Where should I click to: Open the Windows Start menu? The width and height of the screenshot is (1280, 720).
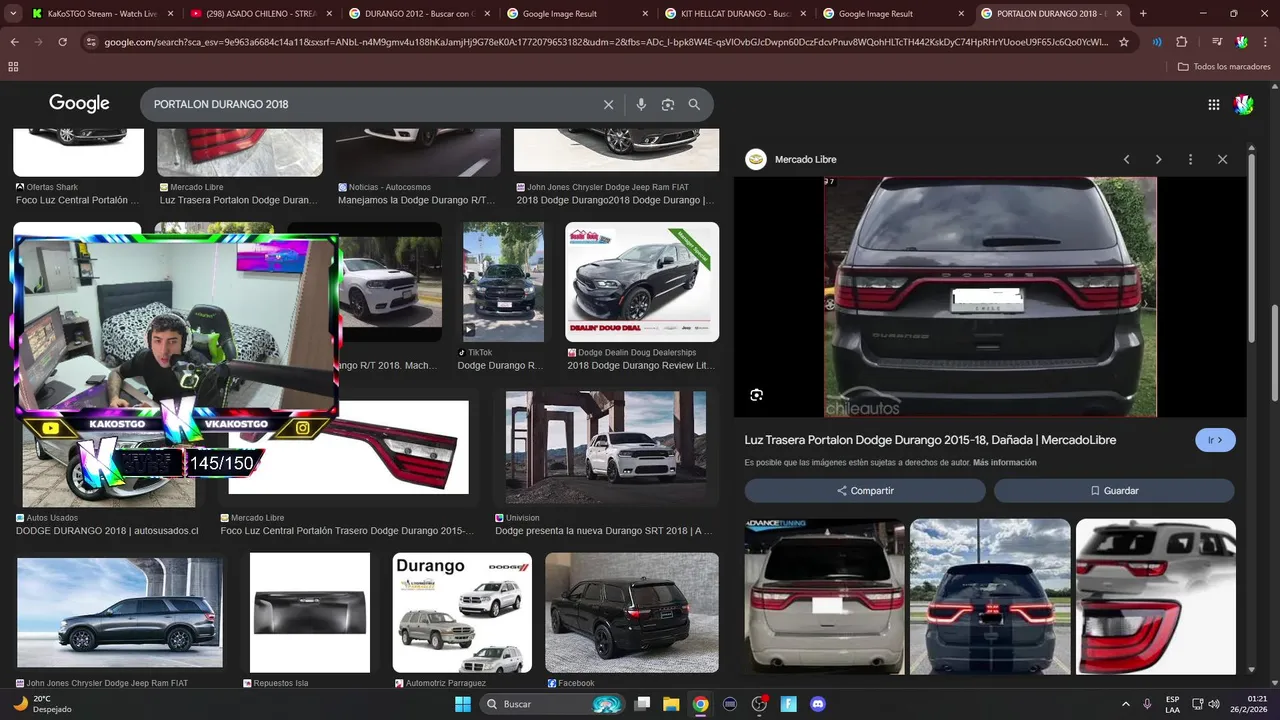463,704
